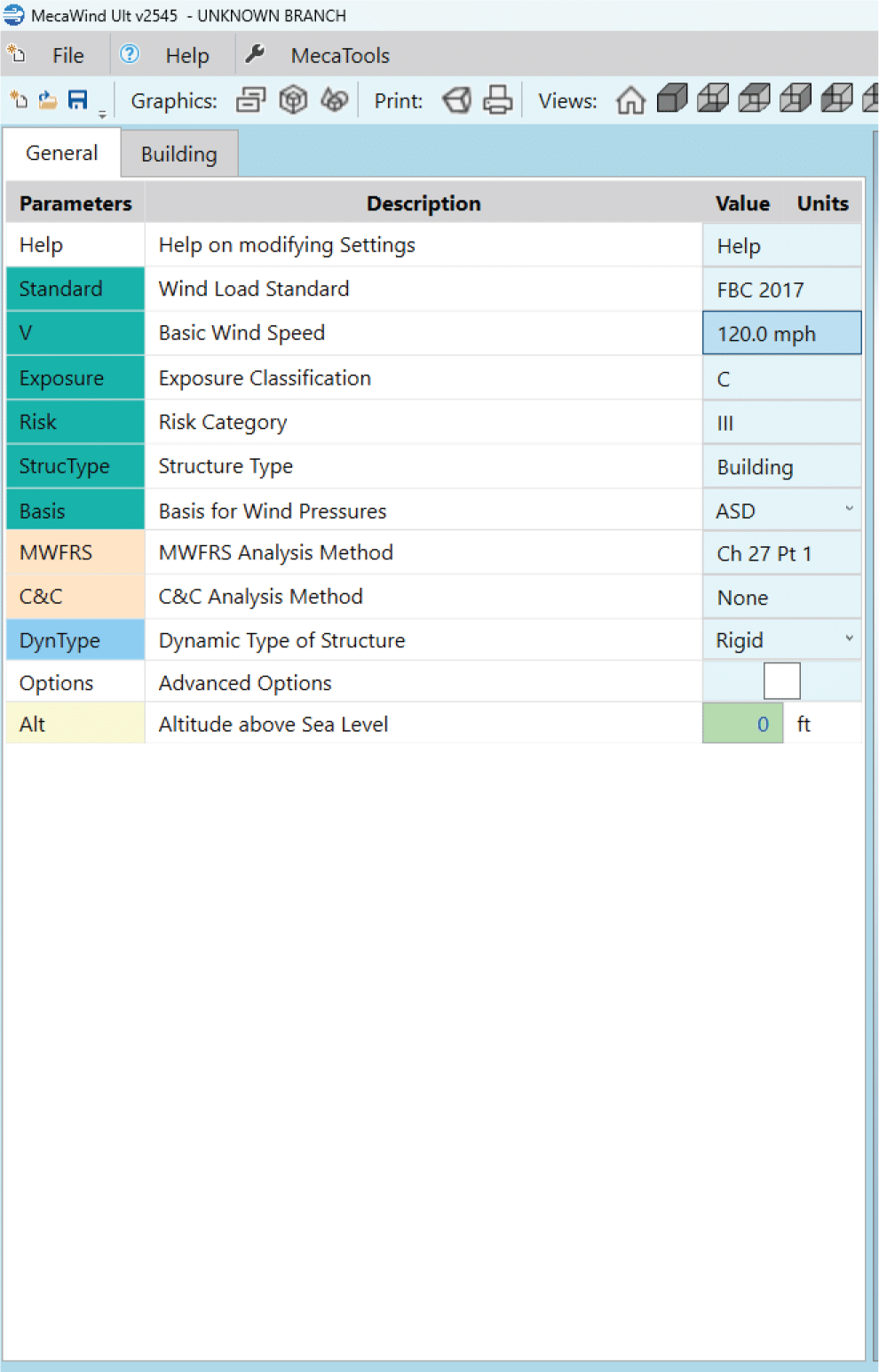Screen dimensions: 879x1372
Task: Select the solid shaded cube view icon
Action: click(672, 99)
